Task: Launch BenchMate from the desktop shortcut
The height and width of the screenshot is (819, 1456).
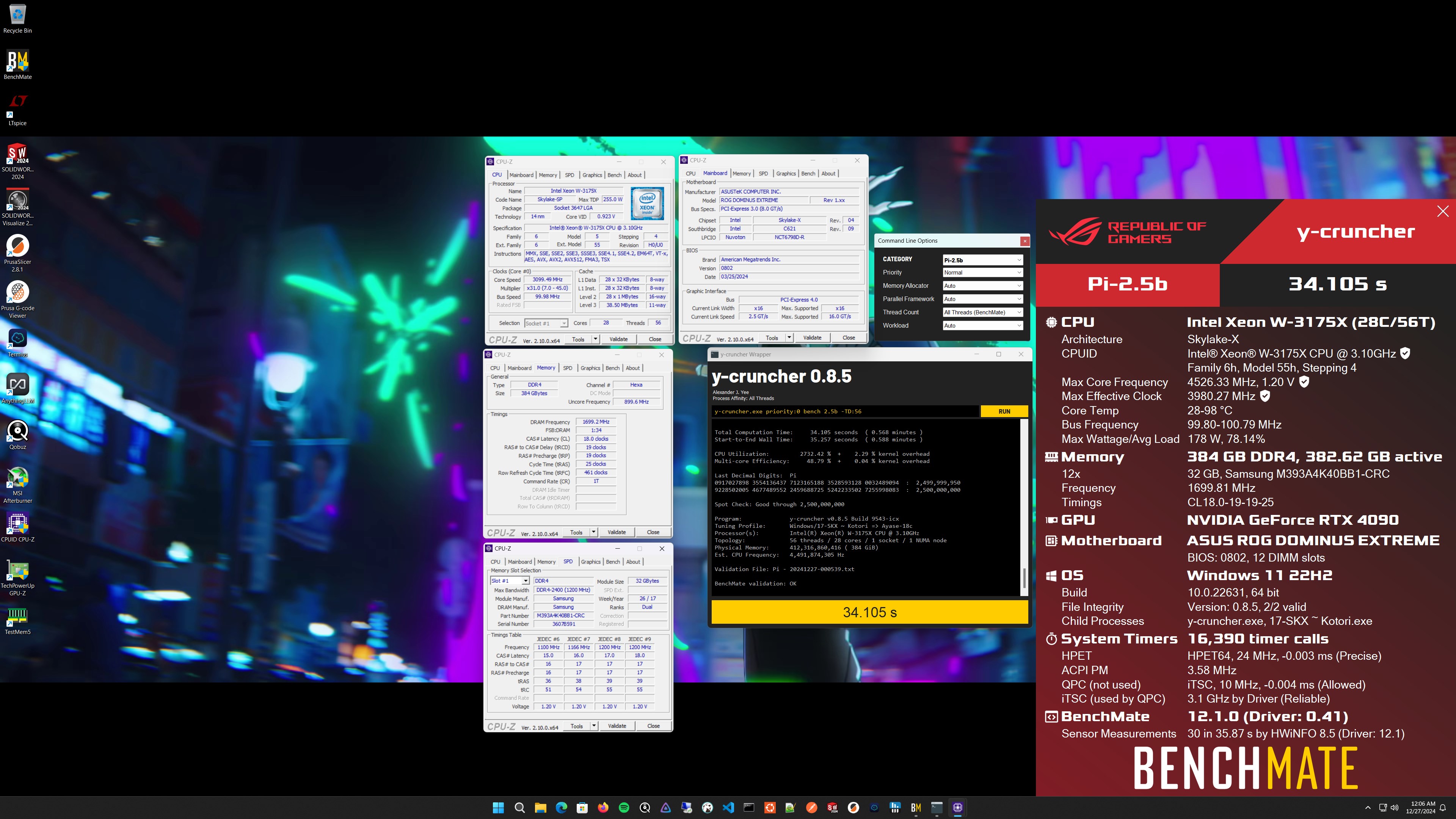Action: tap(17, 65)
